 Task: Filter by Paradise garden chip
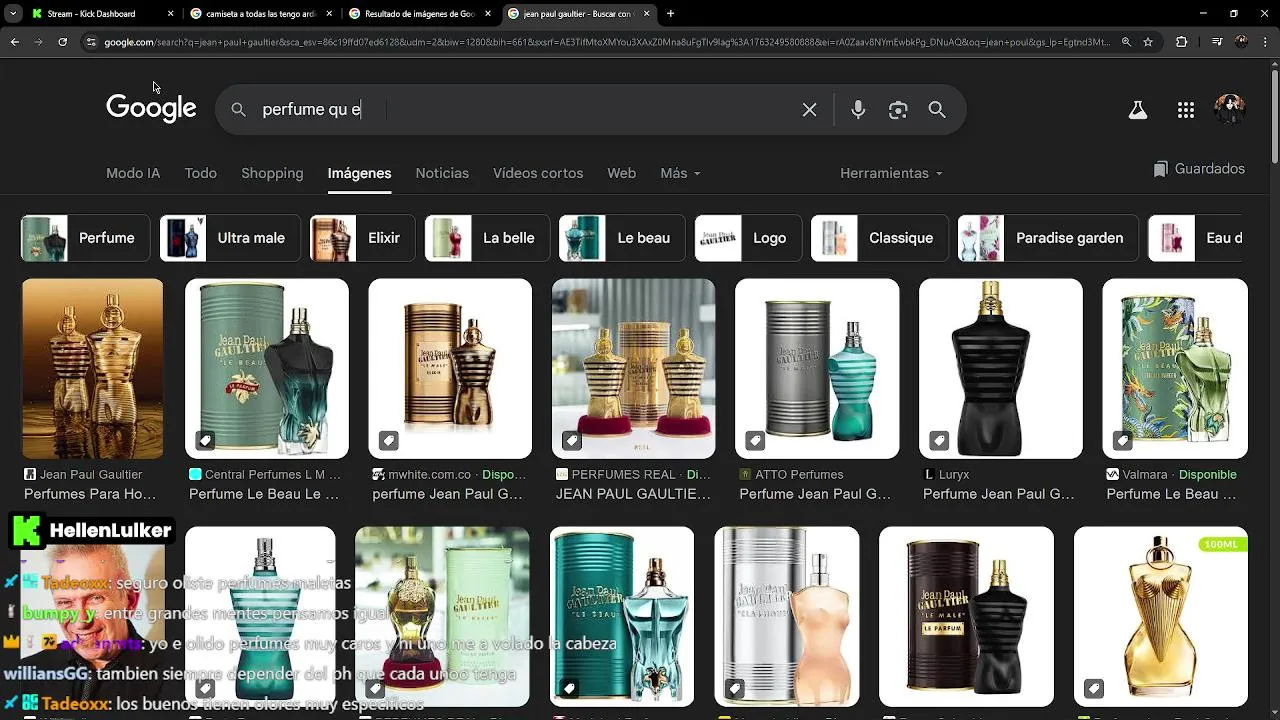pyautogui.click(x=1048, y=238)
